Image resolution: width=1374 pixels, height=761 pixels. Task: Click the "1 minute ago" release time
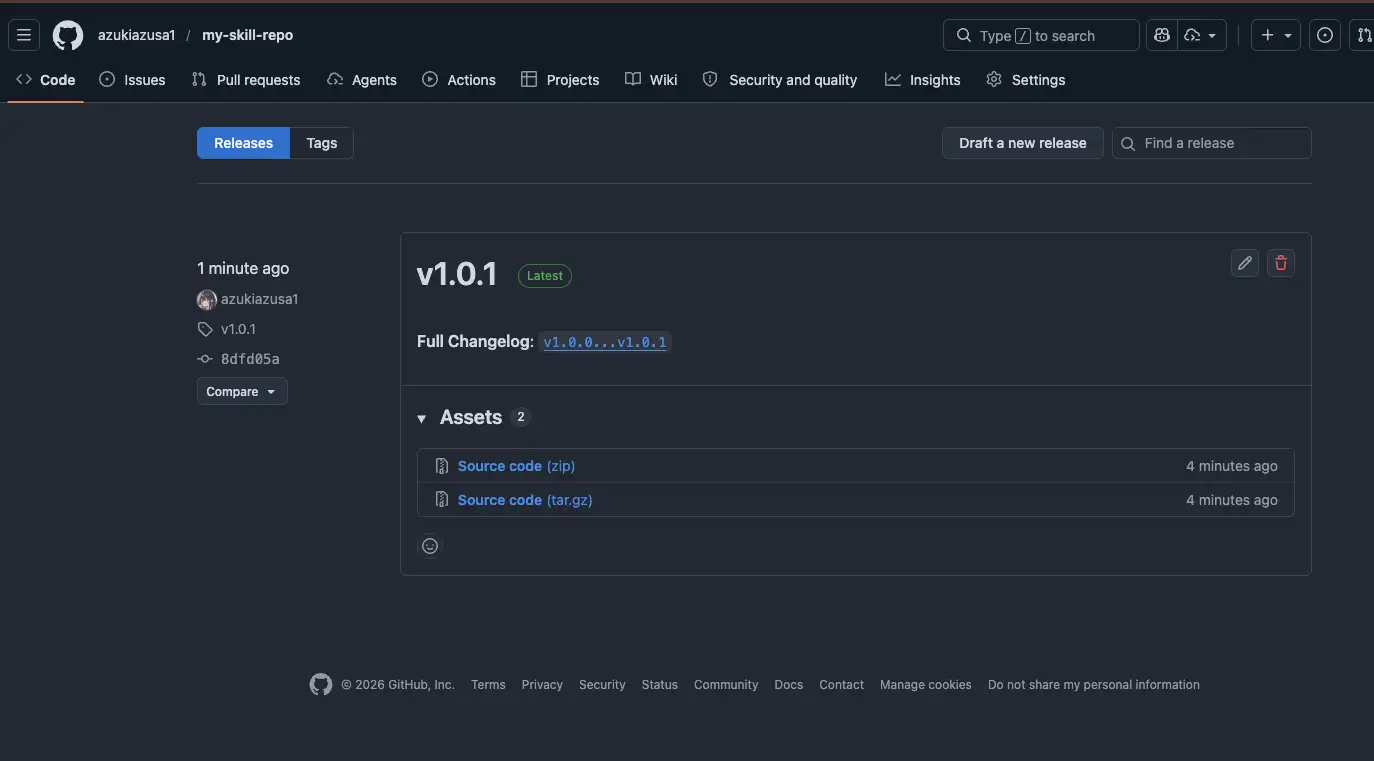[x=243, y=268]
